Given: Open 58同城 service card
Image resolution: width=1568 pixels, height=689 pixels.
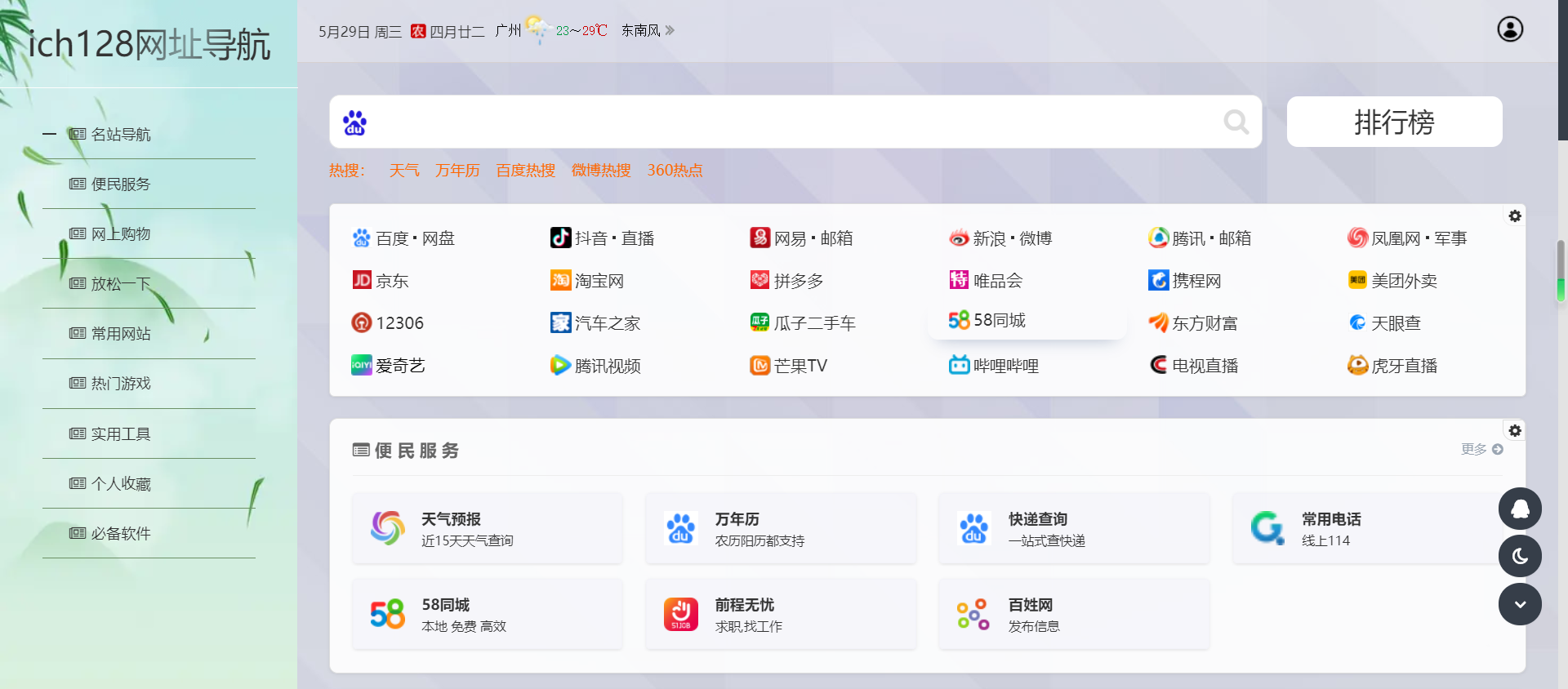Looking at the screenshot, I should tap(488, 614).
